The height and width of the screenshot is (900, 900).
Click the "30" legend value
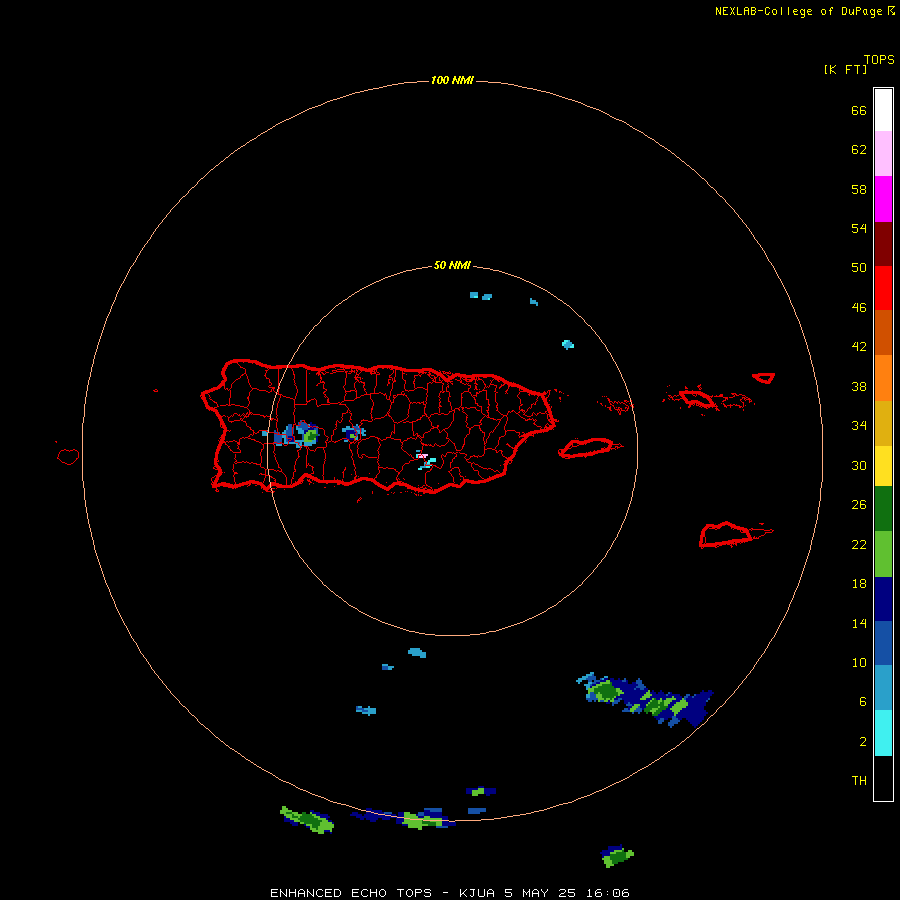[859, 465]
